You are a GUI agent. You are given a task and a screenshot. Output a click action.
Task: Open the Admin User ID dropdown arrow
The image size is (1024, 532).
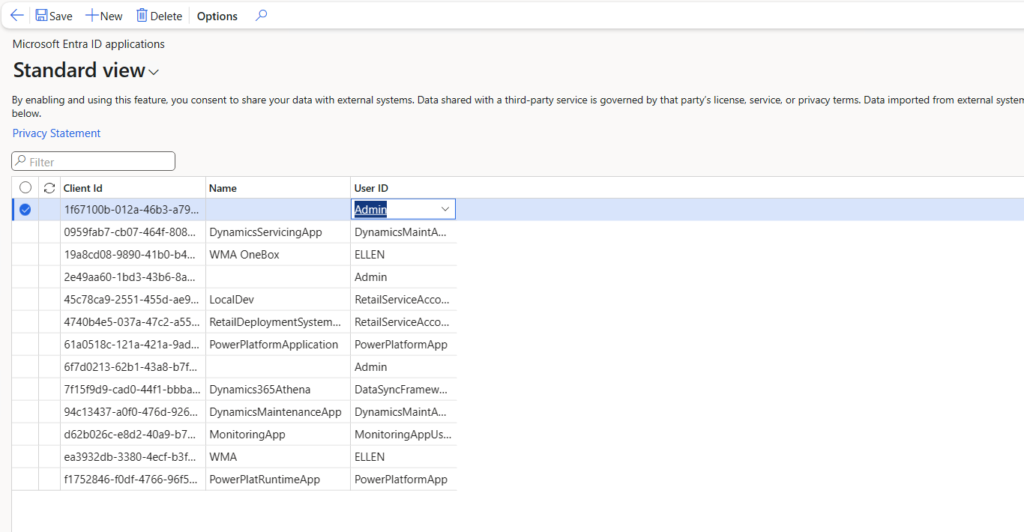(x=445, y=210)
